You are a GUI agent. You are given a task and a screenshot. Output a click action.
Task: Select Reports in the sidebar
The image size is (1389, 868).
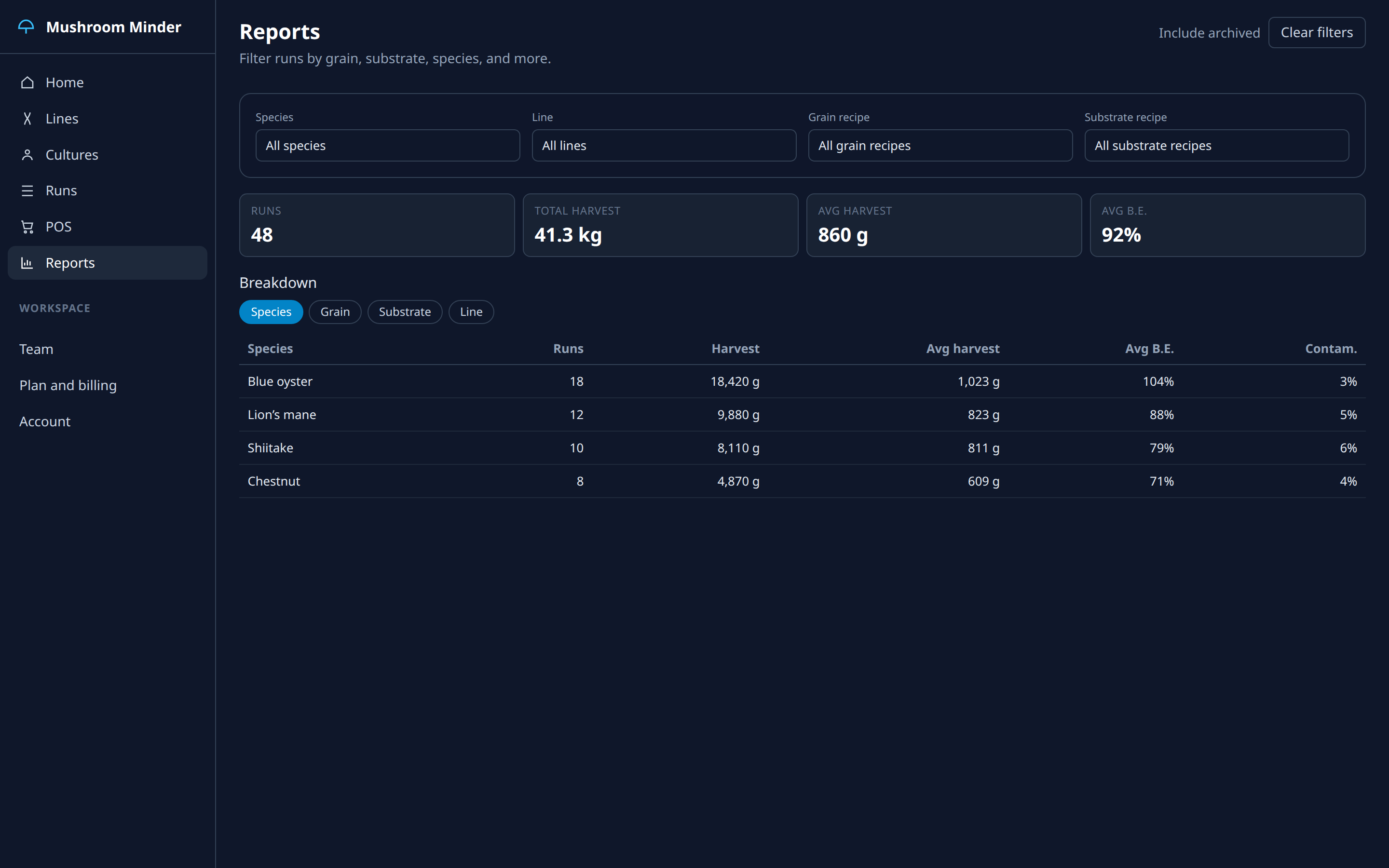coord(108,263)
